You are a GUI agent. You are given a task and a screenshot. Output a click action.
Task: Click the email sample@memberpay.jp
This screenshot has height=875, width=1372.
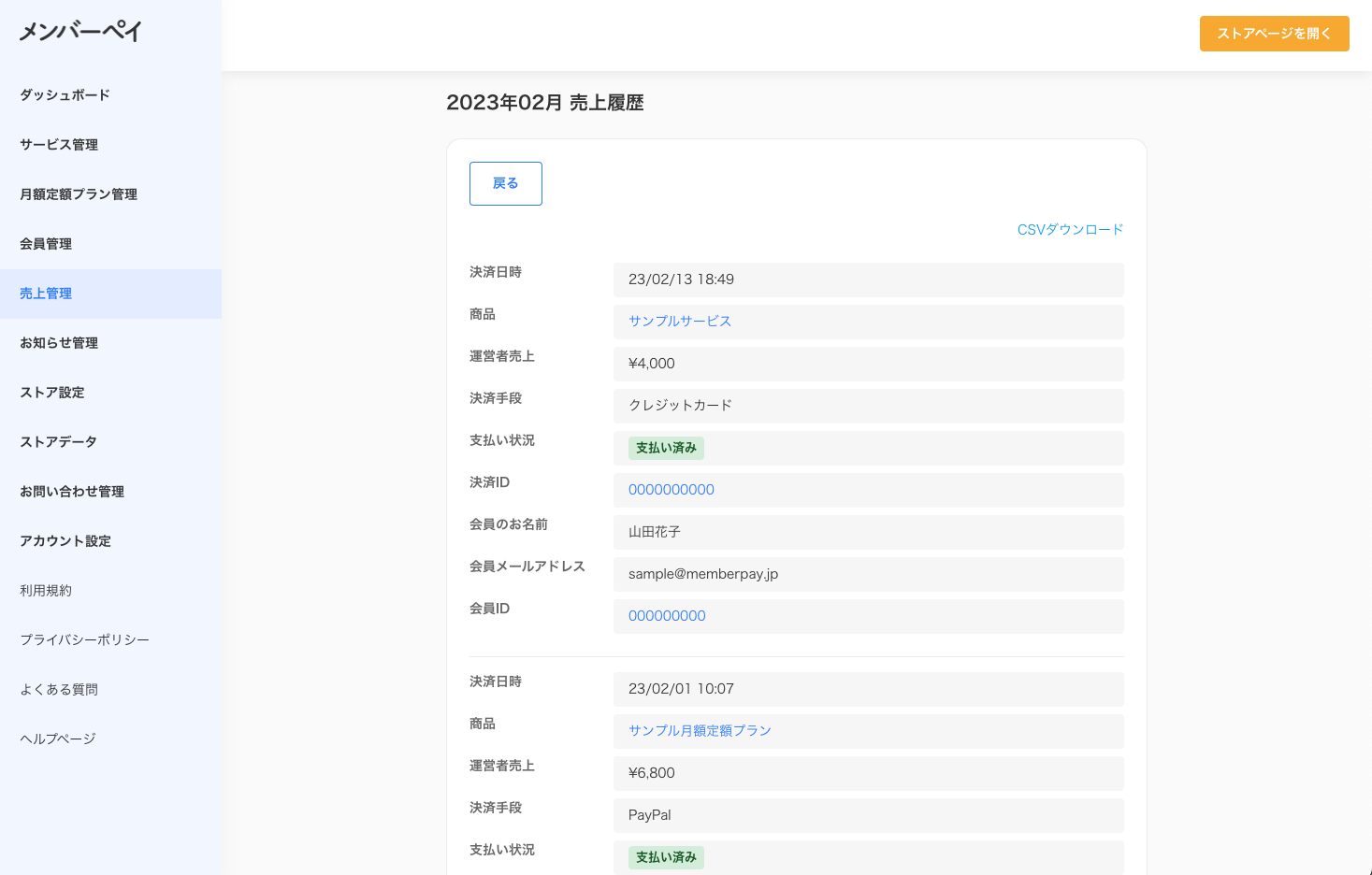coord(703,574)
